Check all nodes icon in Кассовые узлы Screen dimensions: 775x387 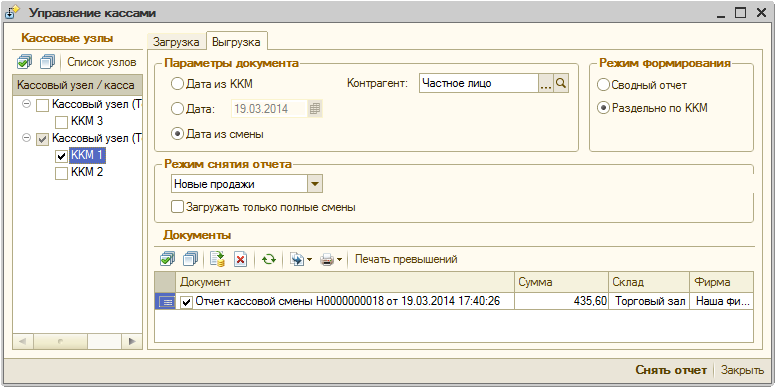click(24, 62)
